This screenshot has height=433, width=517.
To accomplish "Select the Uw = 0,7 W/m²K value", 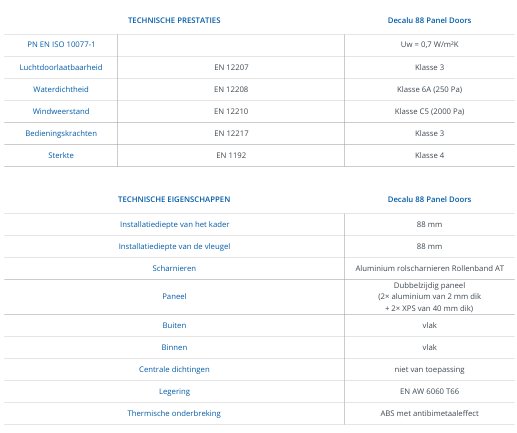I will (429, 44).
